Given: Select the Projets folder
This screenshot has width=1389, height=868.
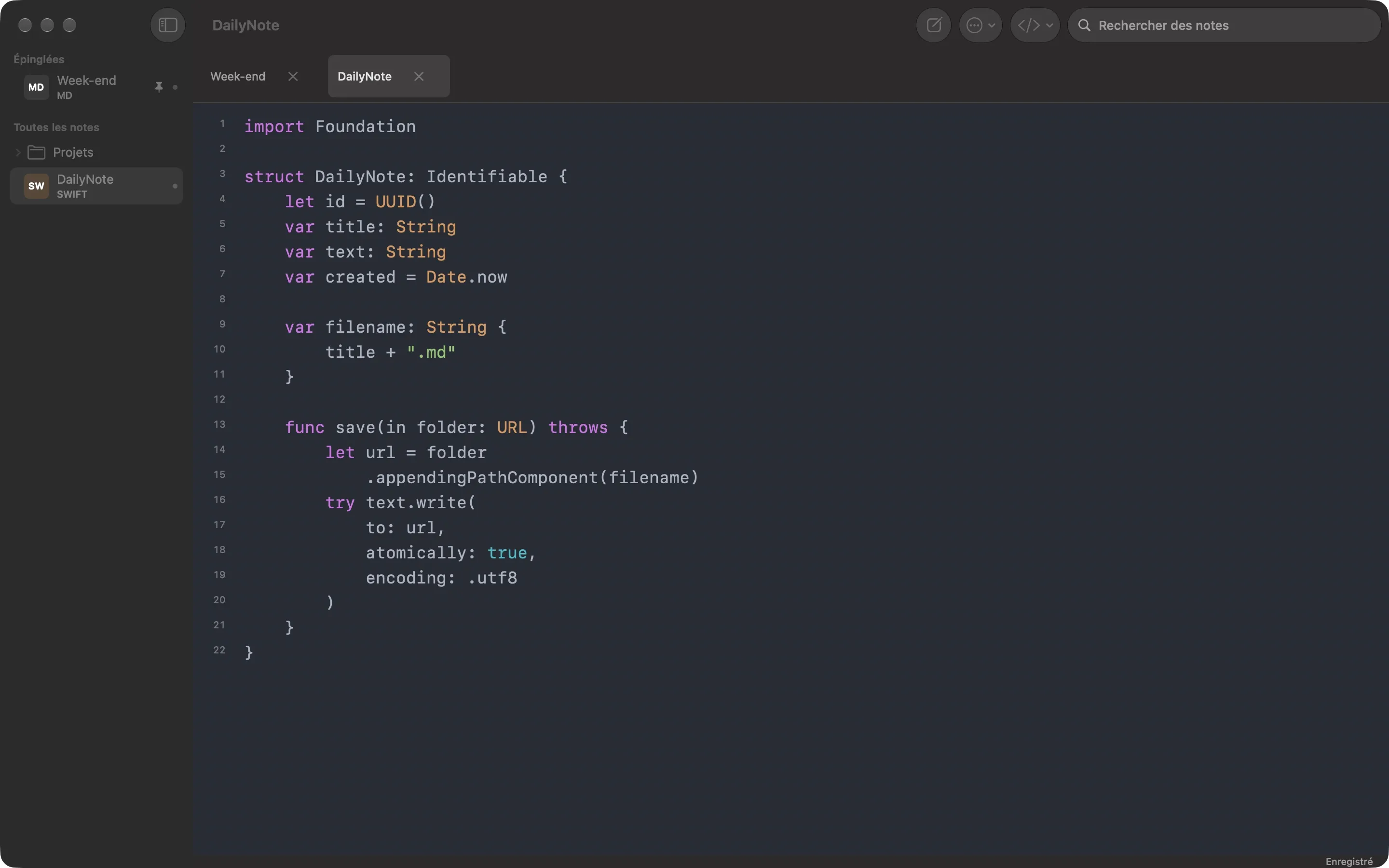Looking at the screenshot, I should 96,152.
